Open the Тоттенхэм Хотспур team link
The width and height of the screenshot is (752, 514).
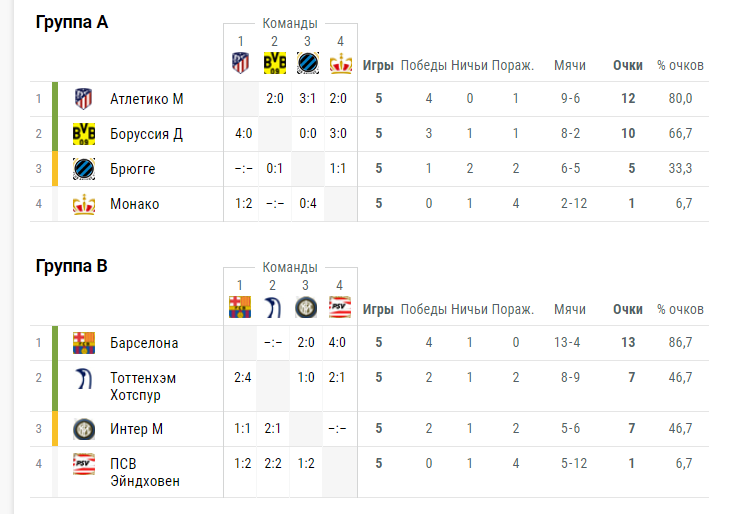click(x=143, y=386)
